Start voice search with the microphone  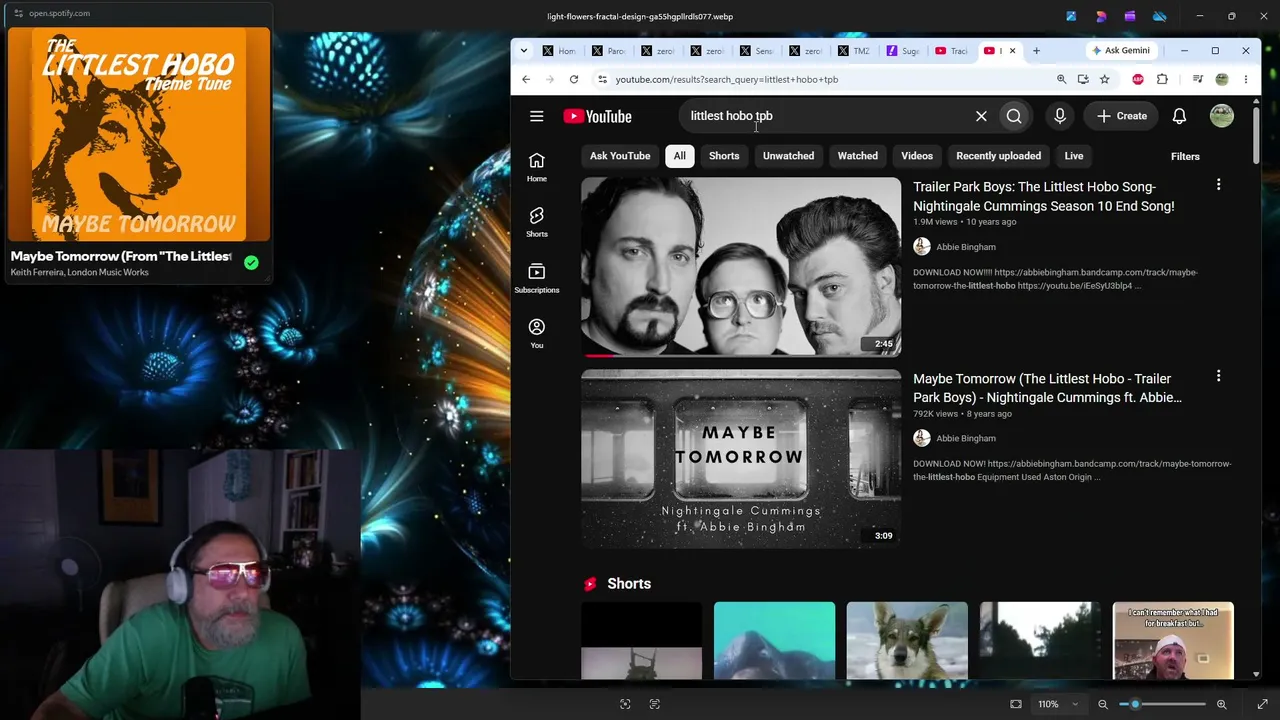pos(1060,116)
